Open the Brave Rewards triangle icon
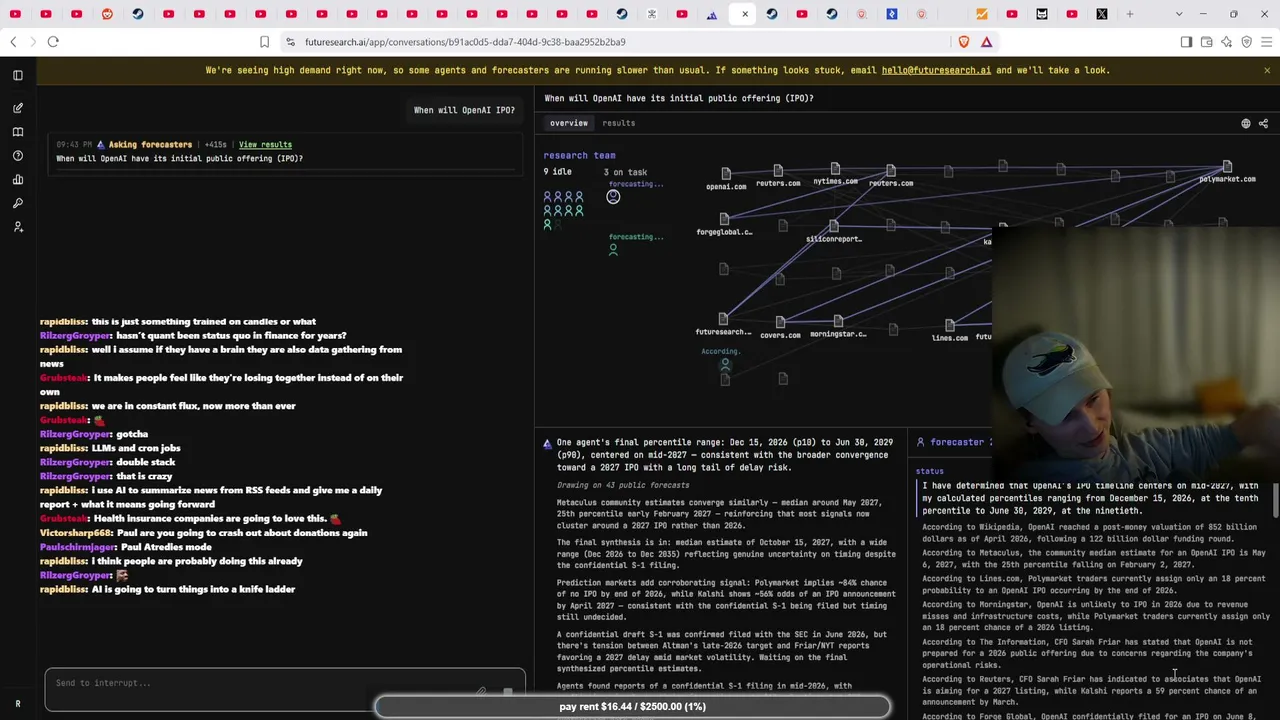The width and height of the screenshot is (1280, 720). (986, 42)
